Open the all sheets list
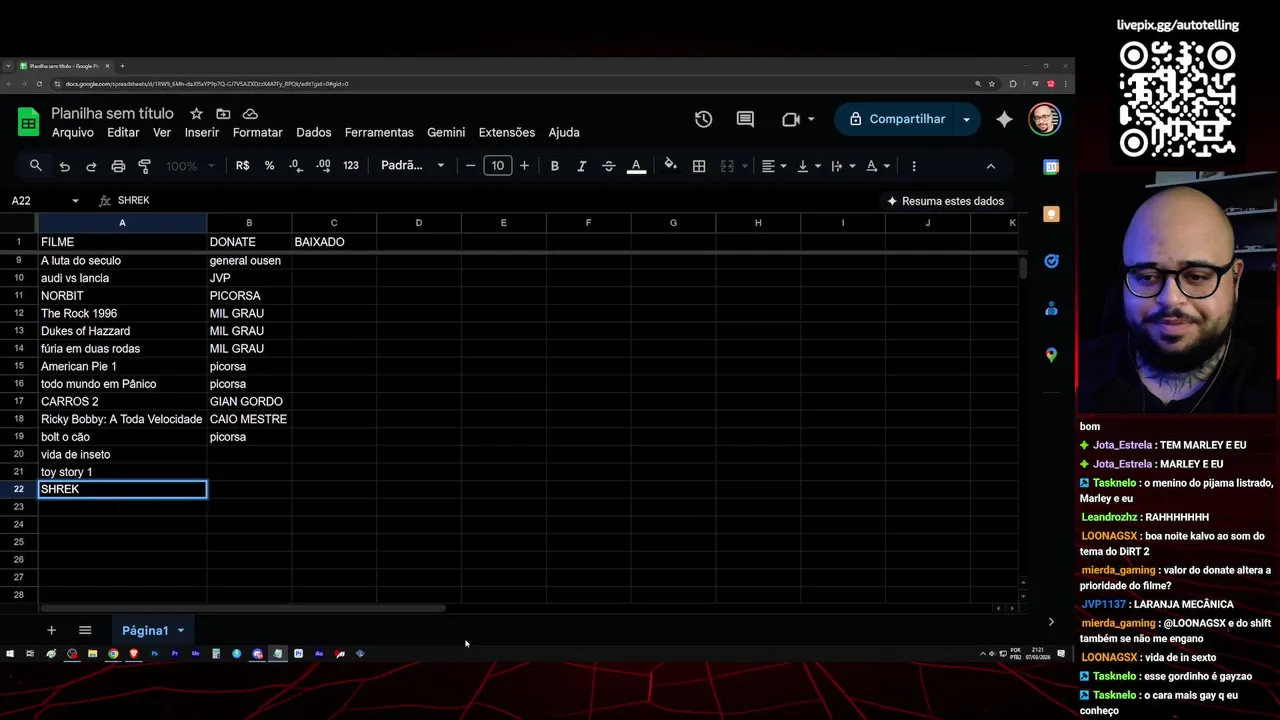This screenshot has width=1280, height=720. (x=85, y=630)
